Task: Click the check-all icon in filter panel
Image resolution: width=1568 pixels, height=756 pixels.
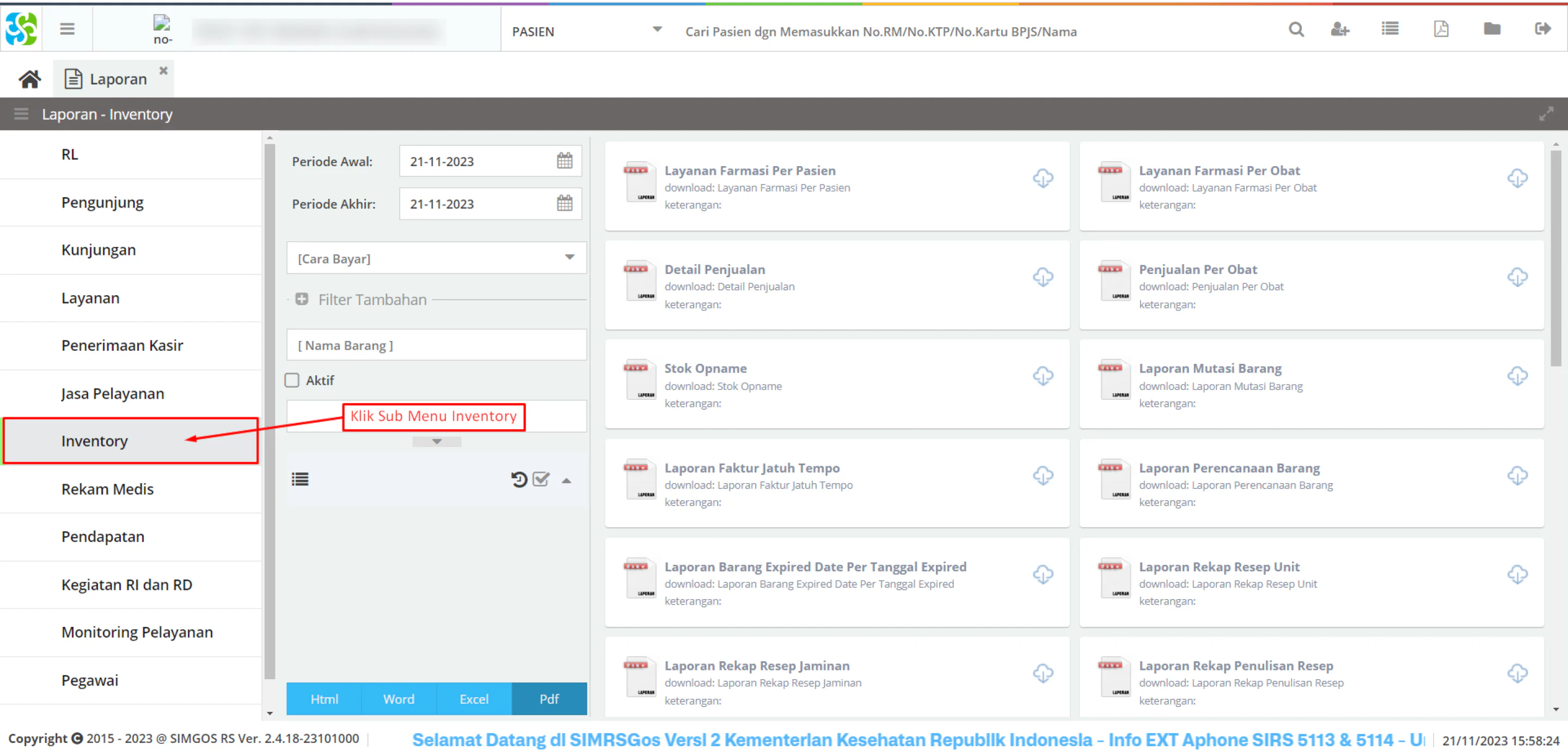Action: (541, 480)
